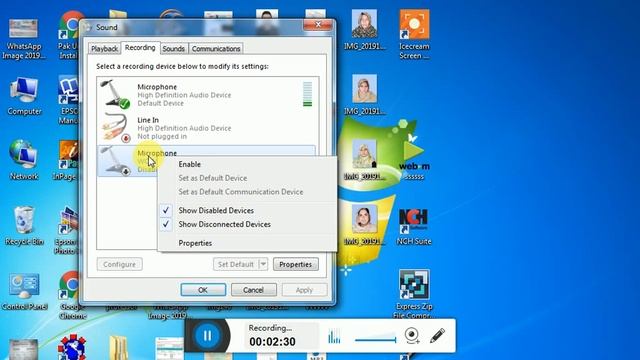Image resolution: width=640 pixels, height=360 pixels.
Task: Launch Google Chrome from the desktop shortcut
Action: [x=71, y=295]
